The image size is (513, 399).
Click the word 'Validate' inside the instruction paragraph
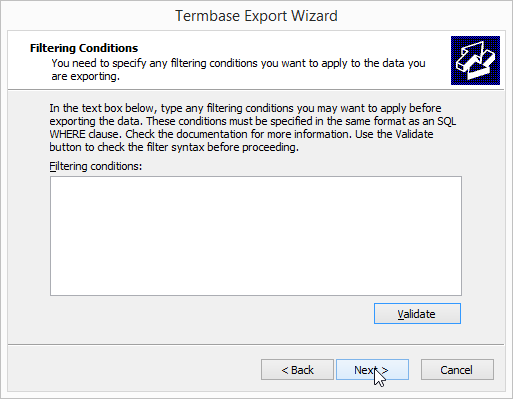tap(414, 134)
